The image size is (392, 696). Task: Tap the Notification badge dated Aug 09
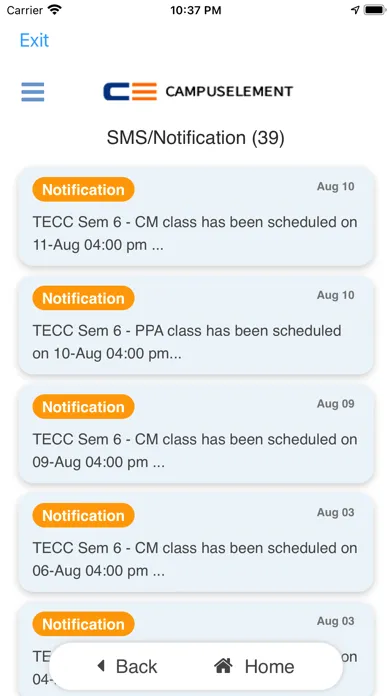pyautogui.click(x=83, y=407)
